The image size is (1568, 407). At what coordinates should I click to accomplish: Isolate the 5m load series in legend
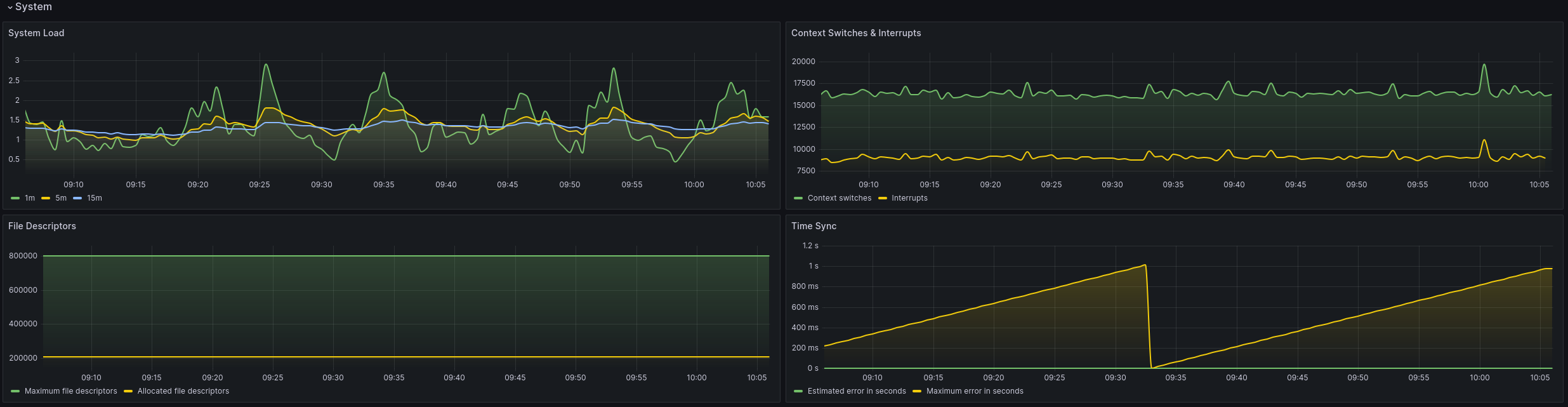tap(61, 198)
